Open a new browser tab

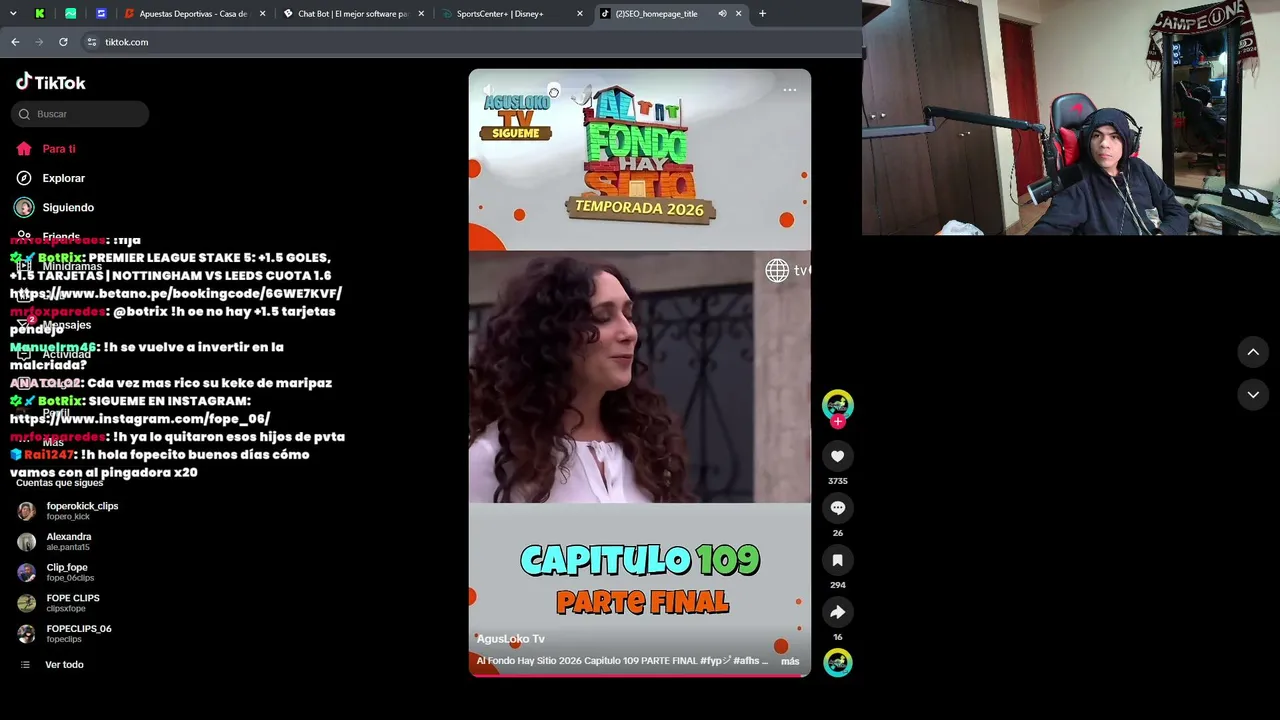(762, 14)
